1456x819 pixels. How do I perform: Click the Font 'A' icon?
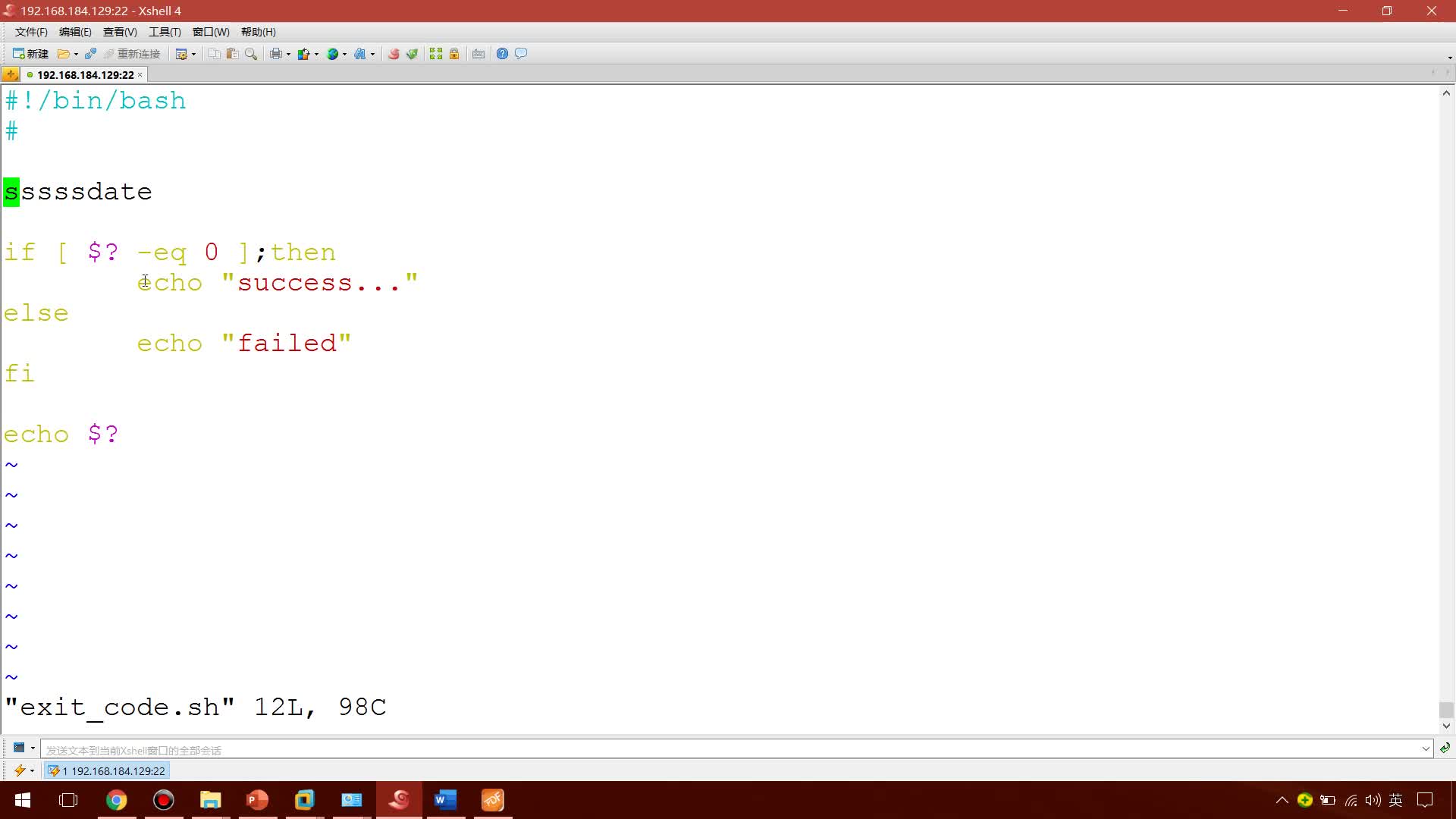(x=360, y=54)
